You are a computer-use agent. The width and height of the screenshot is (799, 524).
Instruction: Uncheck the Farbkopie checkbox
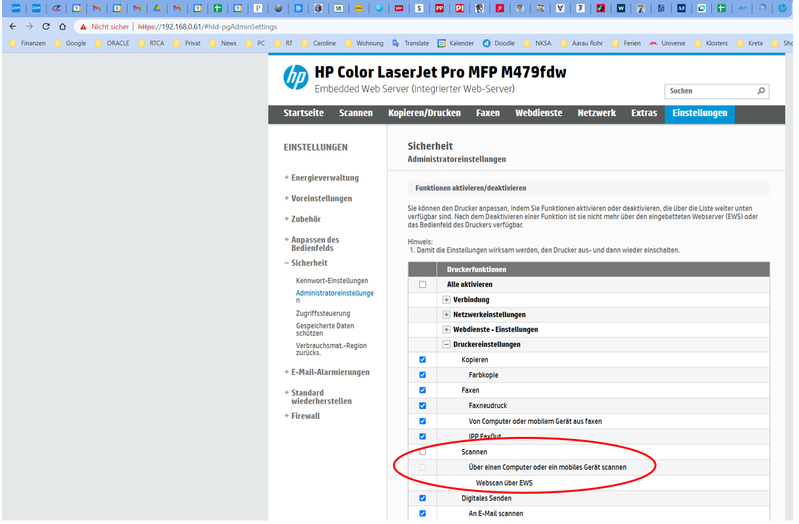[422, 375]
